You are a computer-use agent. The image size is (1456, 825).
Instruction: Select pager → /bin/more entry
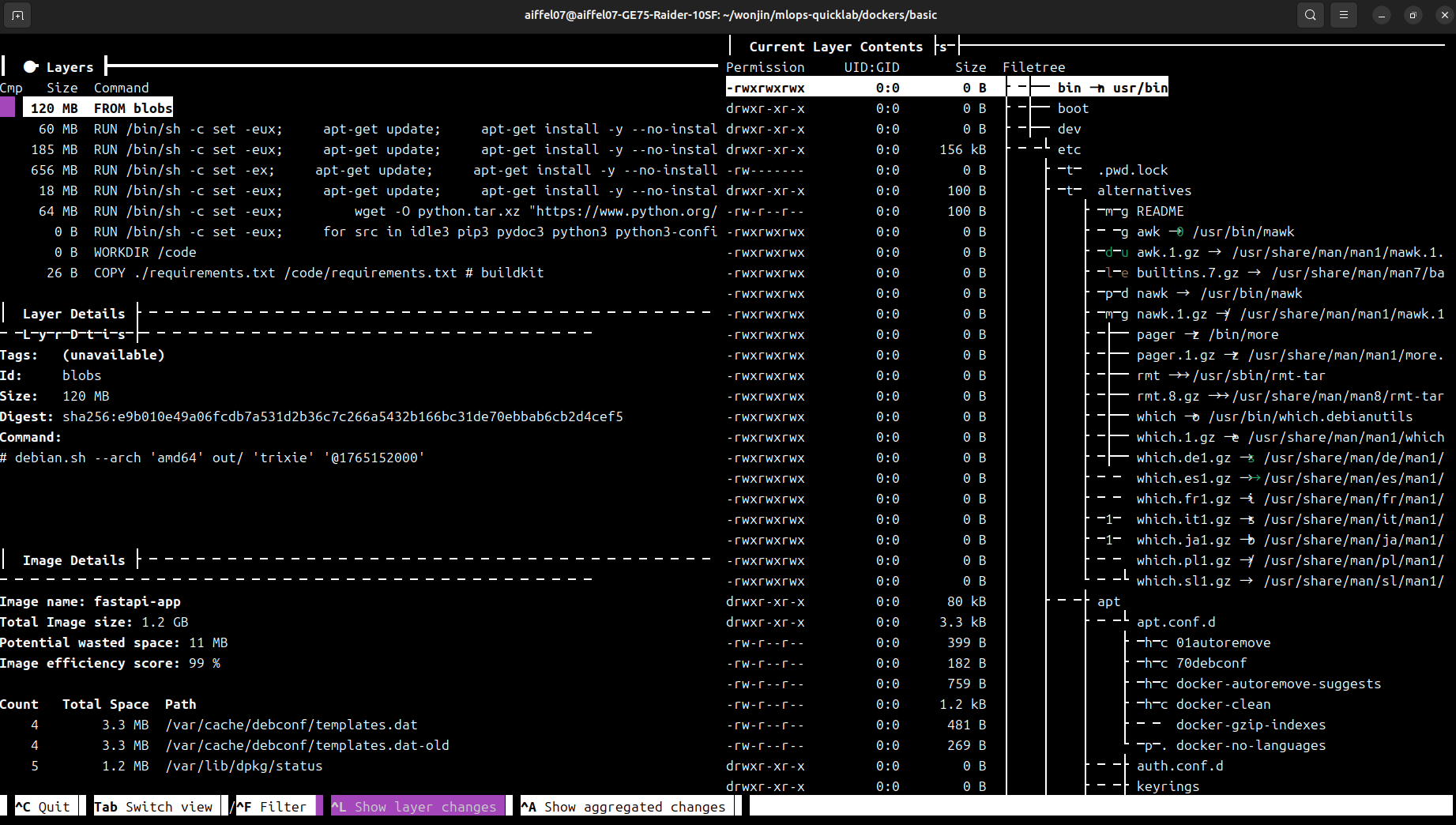coord(1207,334)
